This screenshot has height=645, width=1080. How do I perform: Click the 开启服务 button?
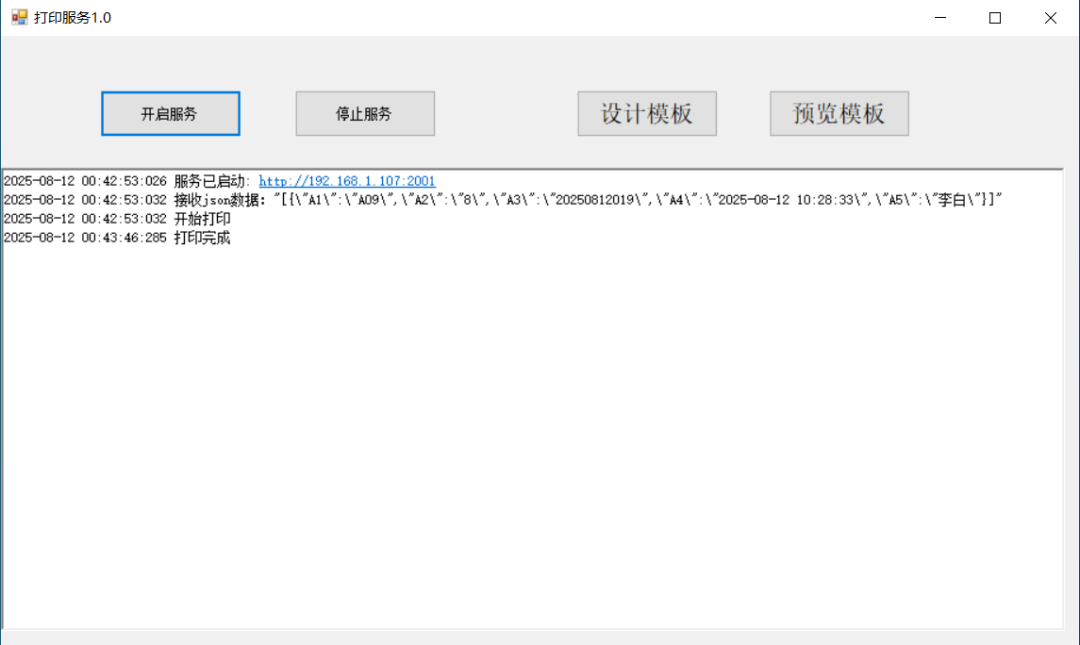170,114
